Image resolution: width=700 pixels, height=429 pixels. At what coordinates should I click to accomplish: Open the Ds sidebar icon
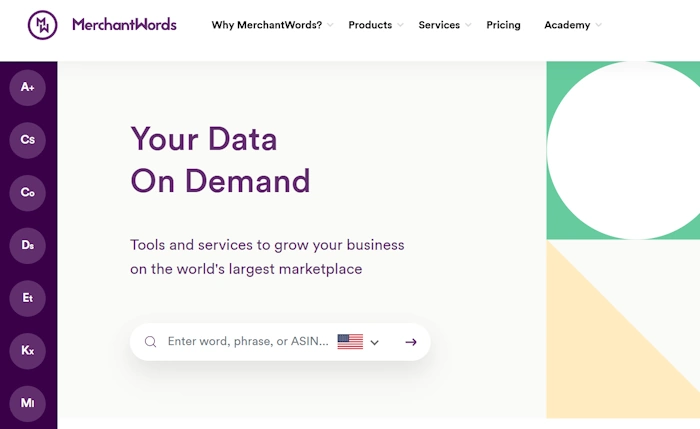click(28, 246)
